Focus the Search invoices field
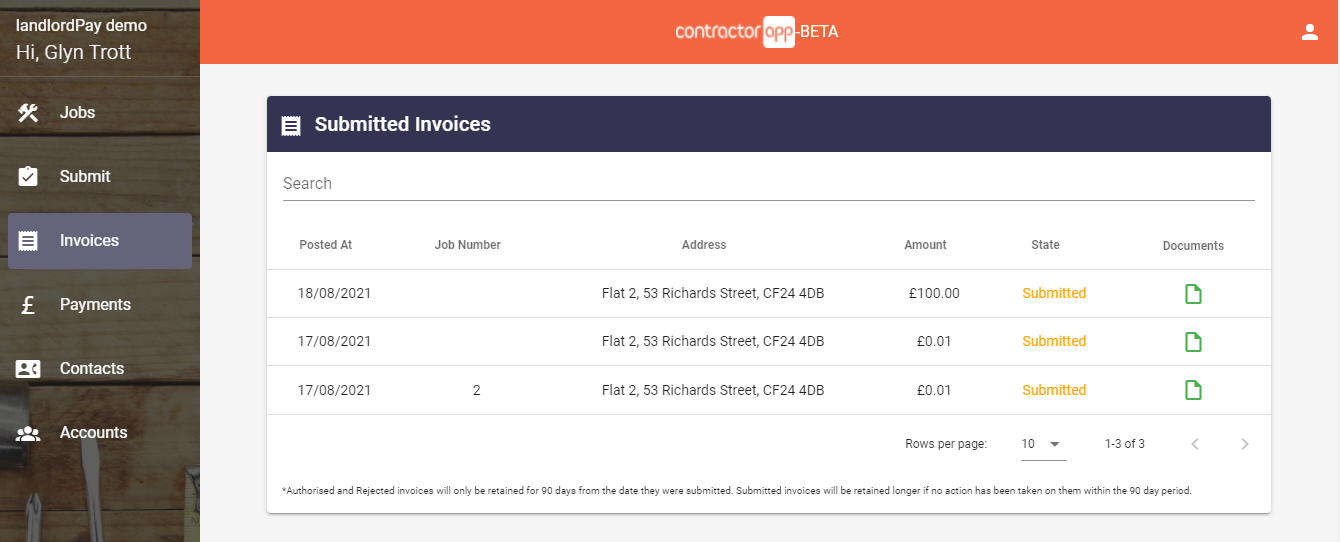Viewport: 1340px width, 542px height. (768, 184)
